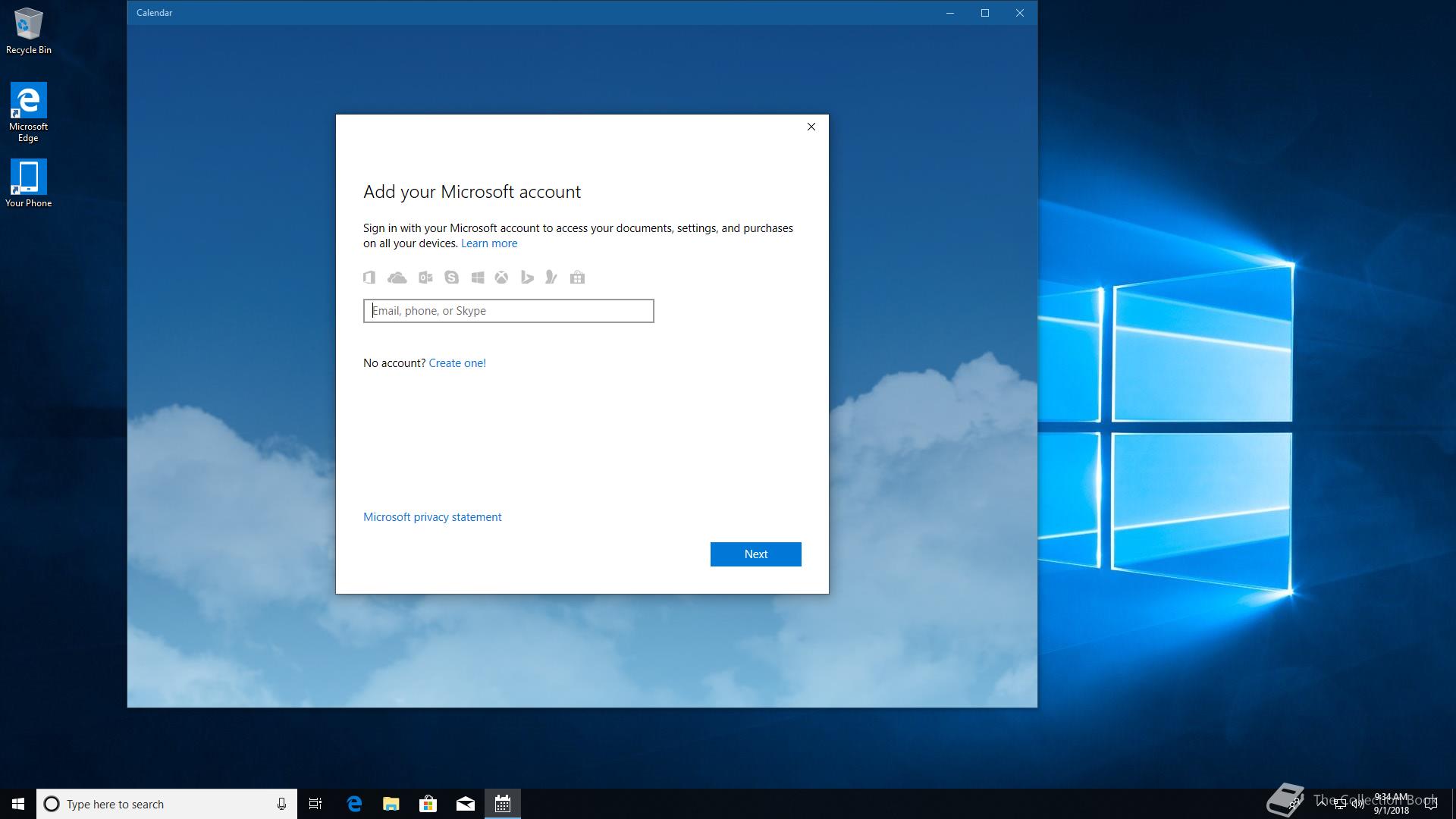Click the Email, phone, or Skype field
The width and height of the screenshot is (1456, 819).
[508, 311]
